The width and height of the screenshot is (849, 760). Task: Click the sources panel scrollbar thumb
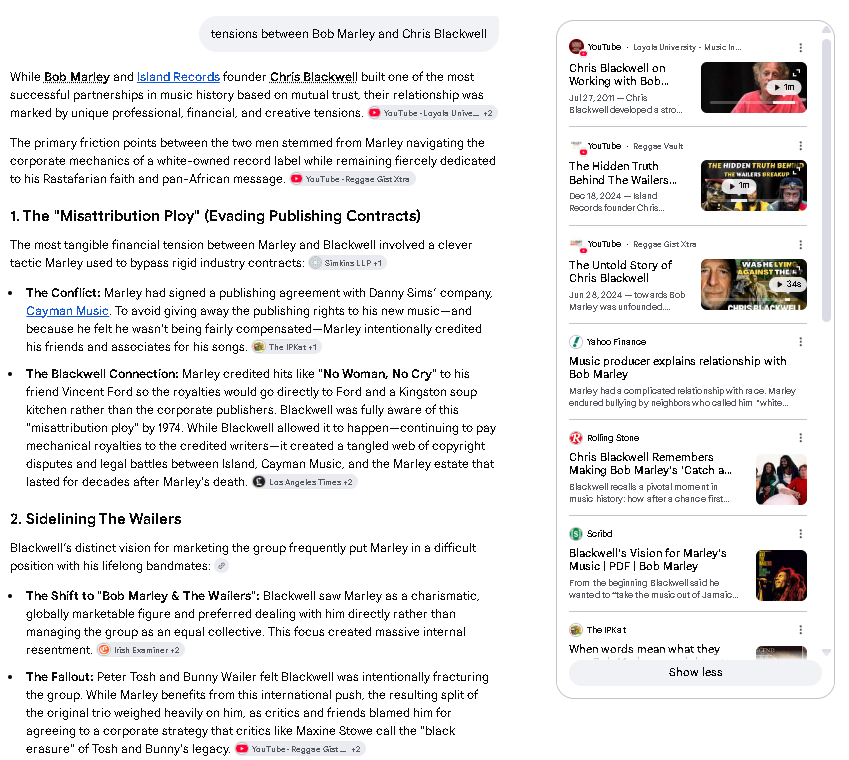pyautogui.click(x=826, y=180)
